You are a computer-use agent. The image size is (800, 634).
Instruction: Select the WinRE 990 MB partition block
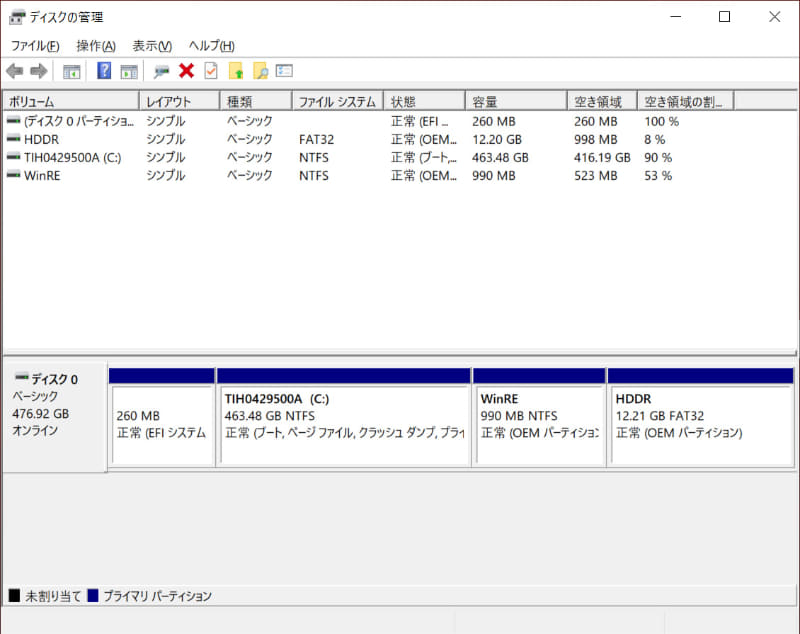539,417
